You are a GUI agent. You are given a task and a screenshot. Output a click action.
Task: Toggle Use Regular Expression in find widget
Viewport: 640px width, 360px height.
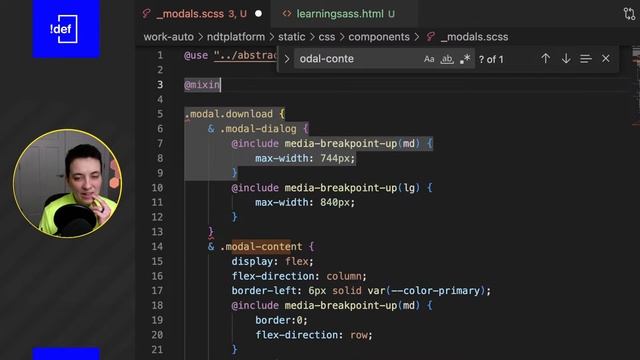point(465,59)
